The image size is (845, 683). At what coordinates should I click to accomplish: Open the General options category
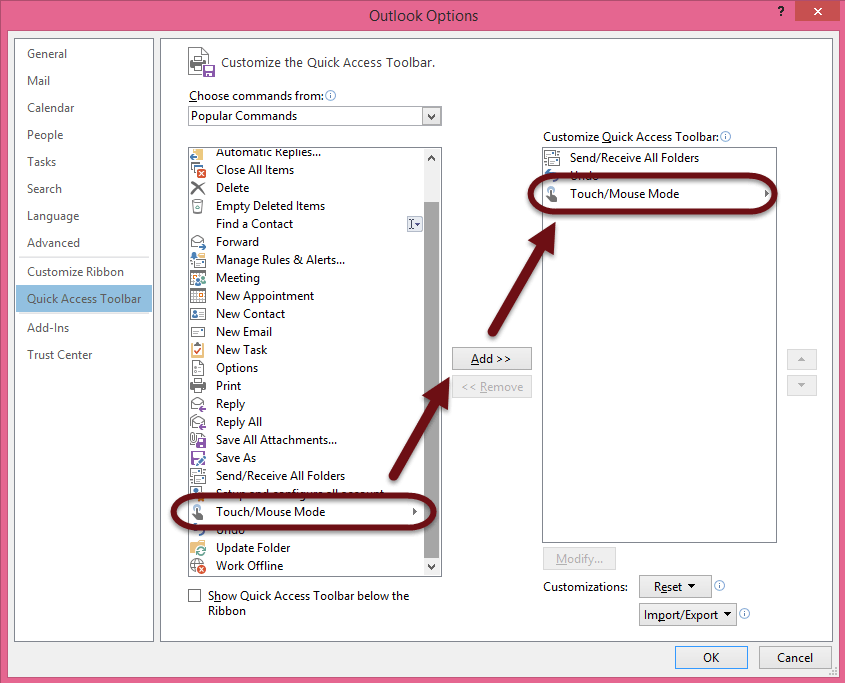pos(47,54)
